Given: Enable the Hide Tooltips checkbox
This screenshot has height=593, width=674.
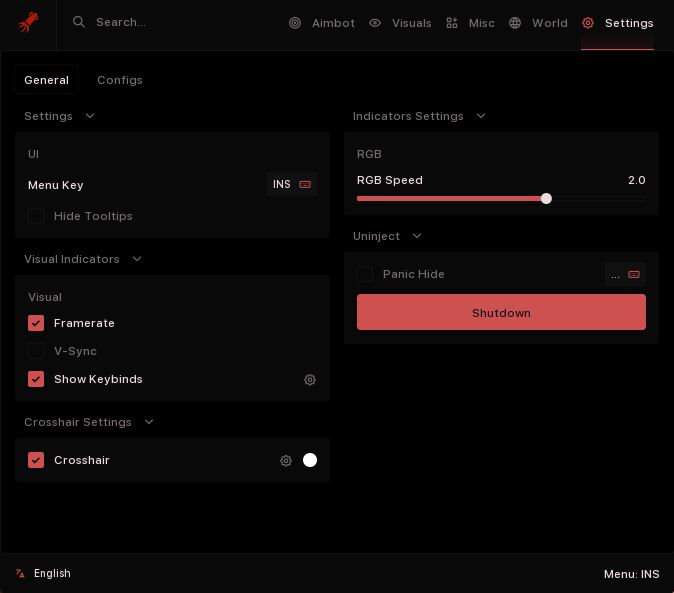Looking at the screenshot, I should click(36, 216).
